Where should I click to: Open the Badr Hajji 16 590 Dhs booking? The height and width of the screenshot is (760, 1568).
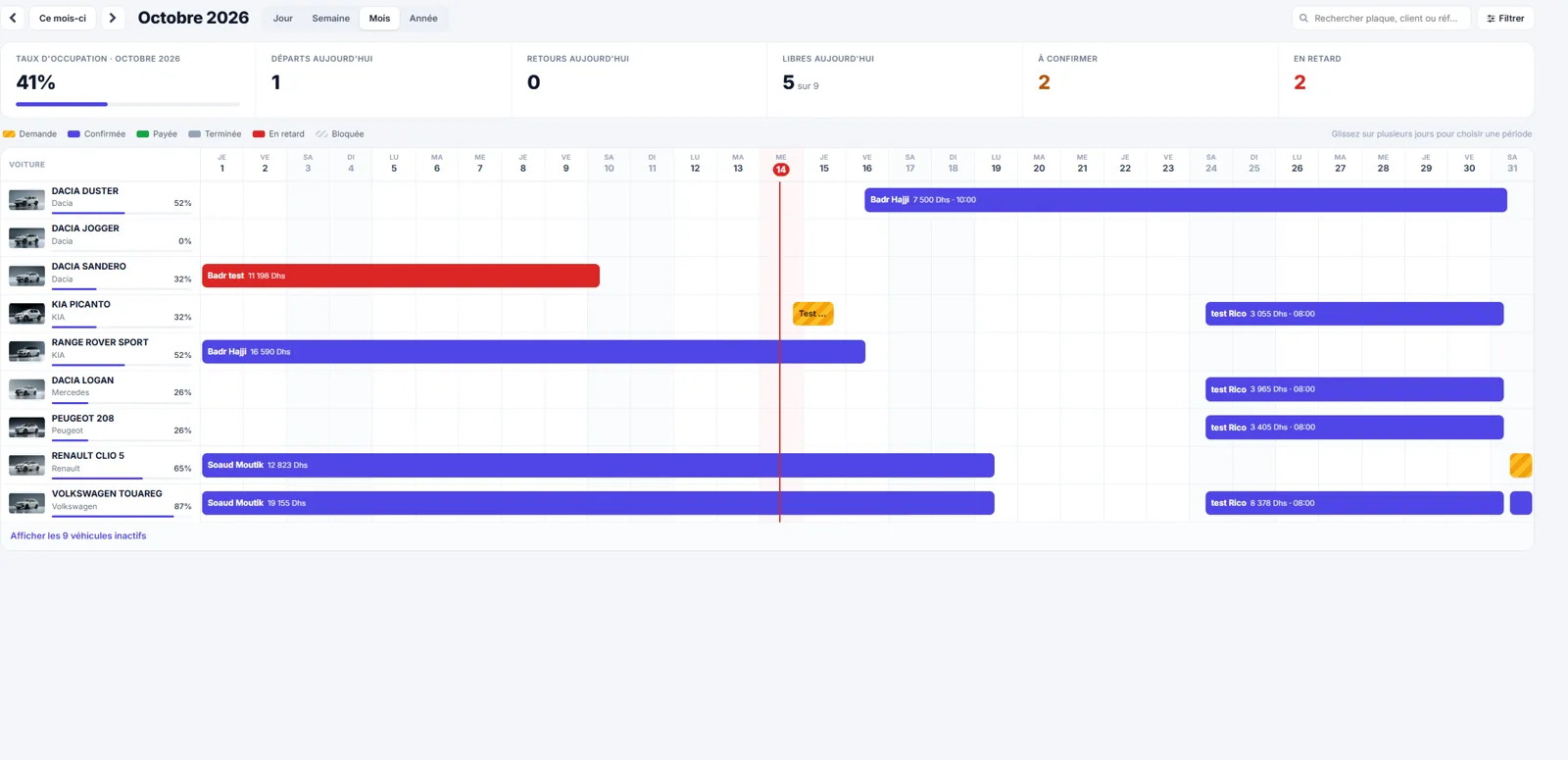(533, 352)
